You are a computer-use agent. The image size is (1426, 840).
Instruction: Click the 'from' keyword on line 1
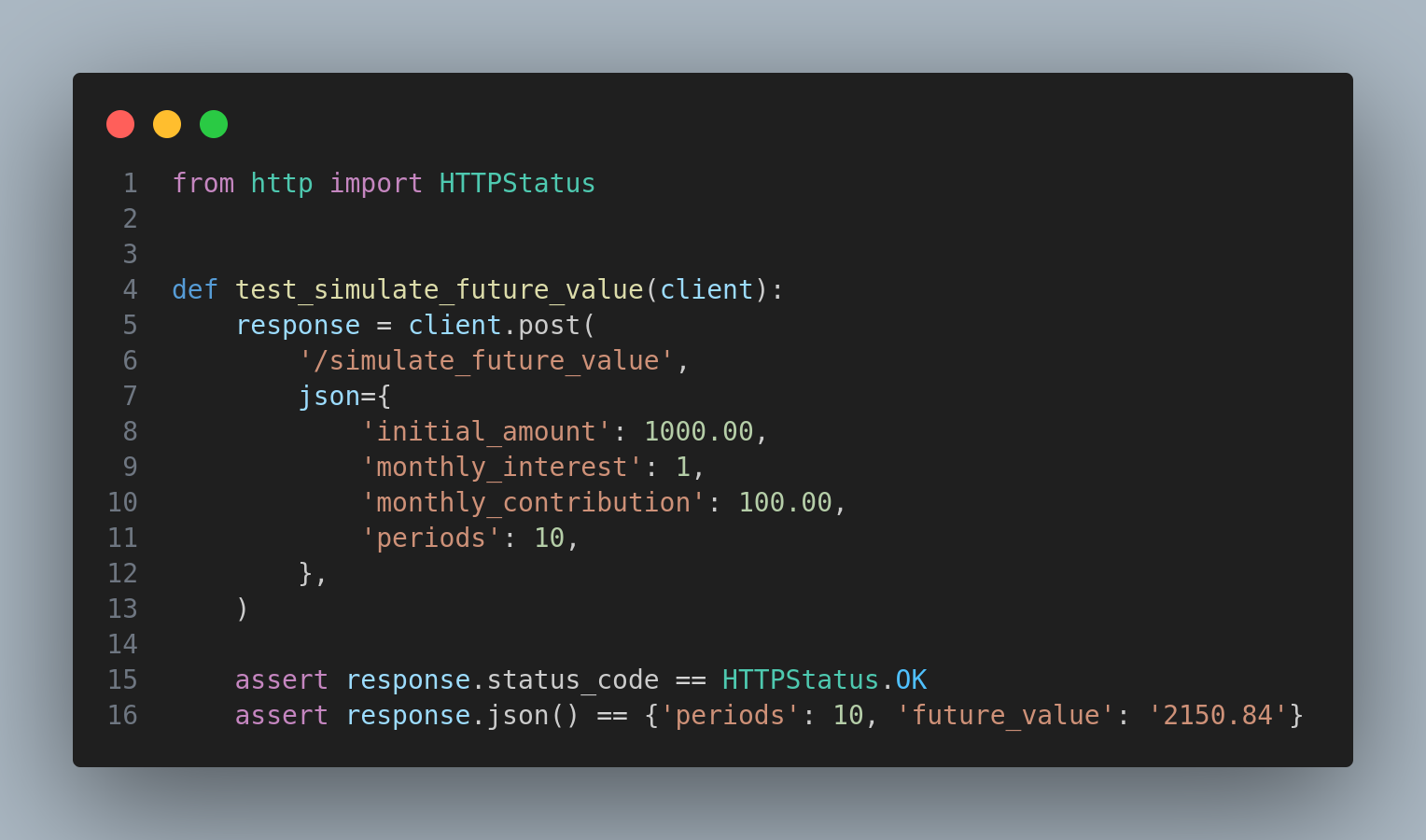tap(203, 183)
